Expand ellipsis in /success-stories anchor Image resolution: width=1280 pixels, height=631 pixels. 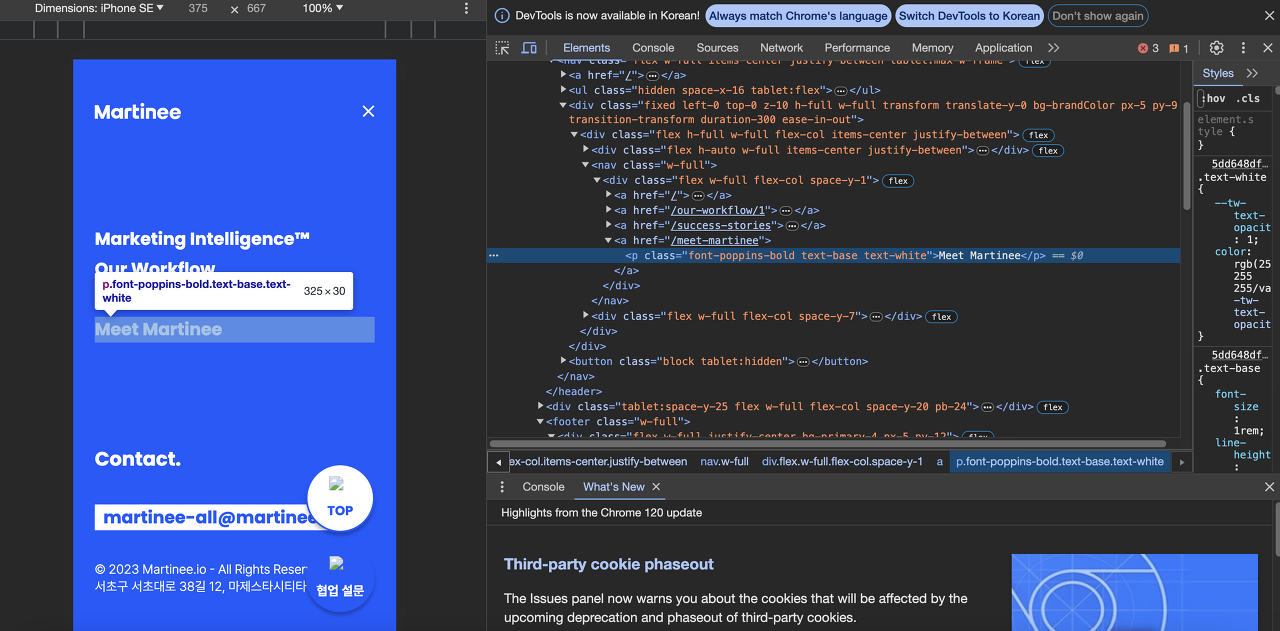coord(792,226)
